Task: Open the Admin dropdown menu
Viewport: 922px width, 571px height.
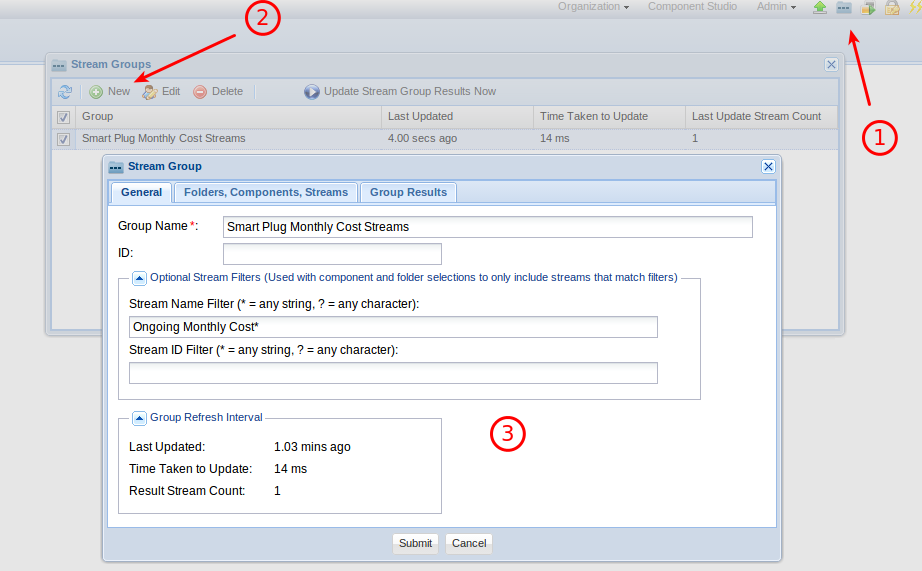Action: 776,7
